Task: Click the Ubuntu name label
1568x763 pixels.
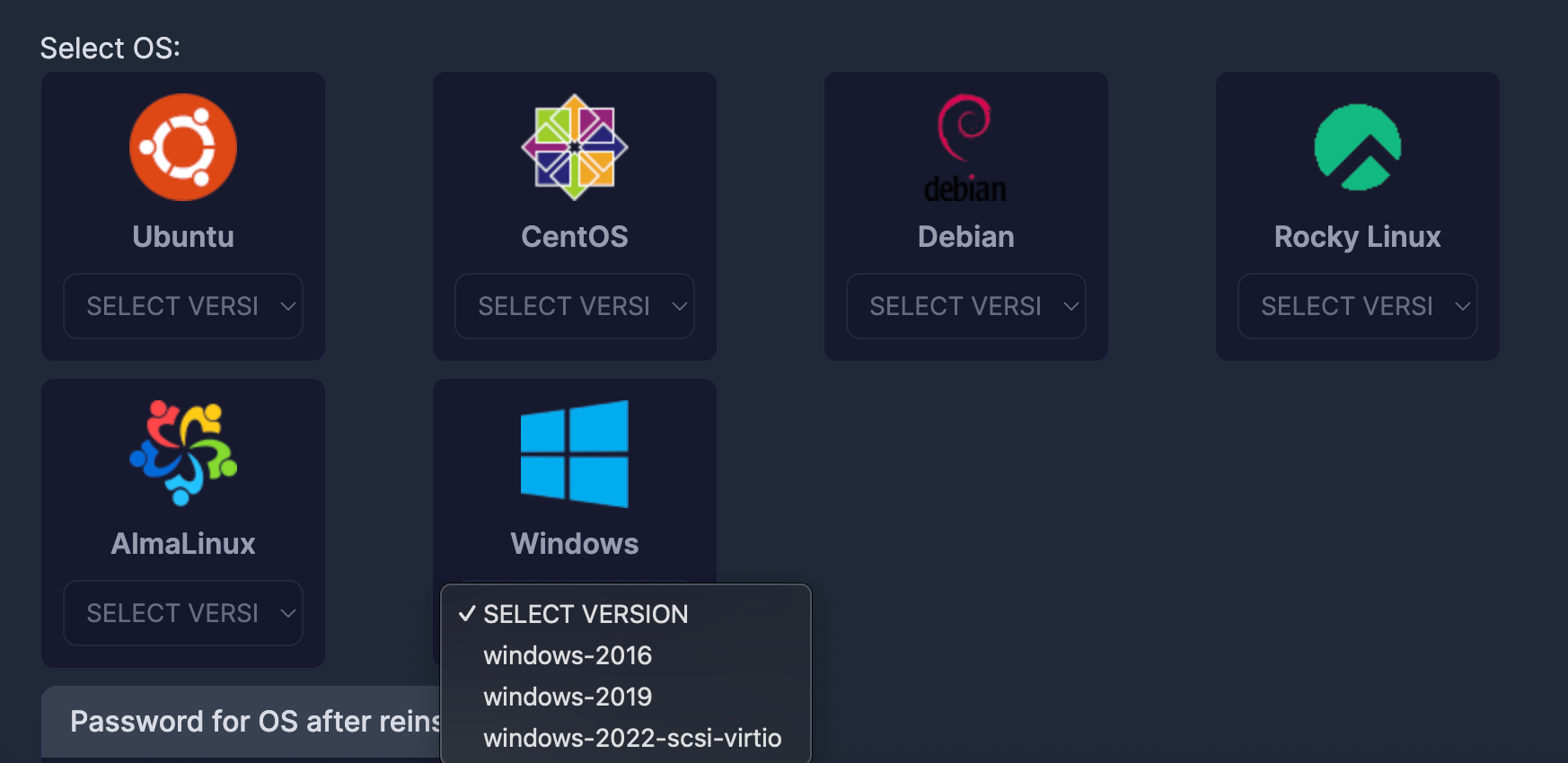Action: pyautogui.click(x=183, y=237)
